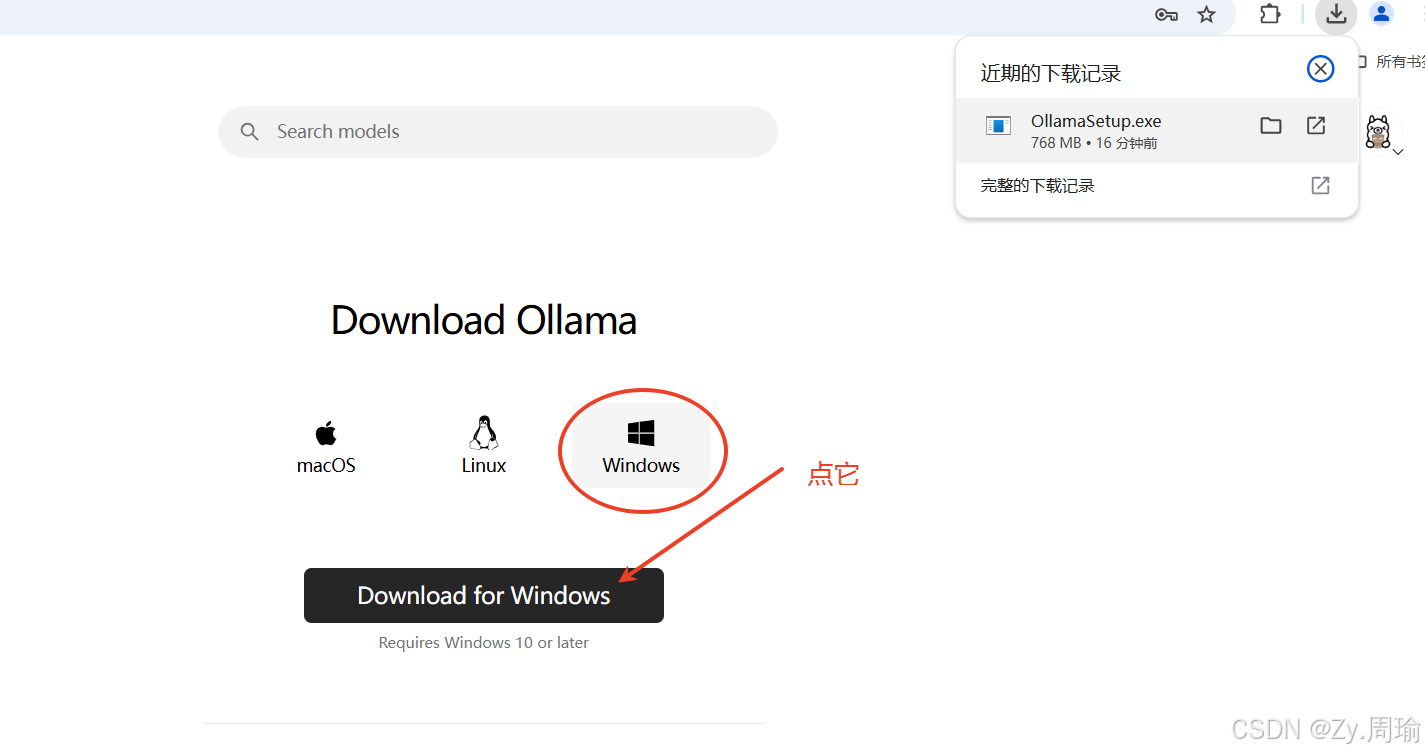Viewport: 1425px width, 755px height.
Task: Click the OllamaSetup.exe file type icon
Action: (x=998, y=126)
